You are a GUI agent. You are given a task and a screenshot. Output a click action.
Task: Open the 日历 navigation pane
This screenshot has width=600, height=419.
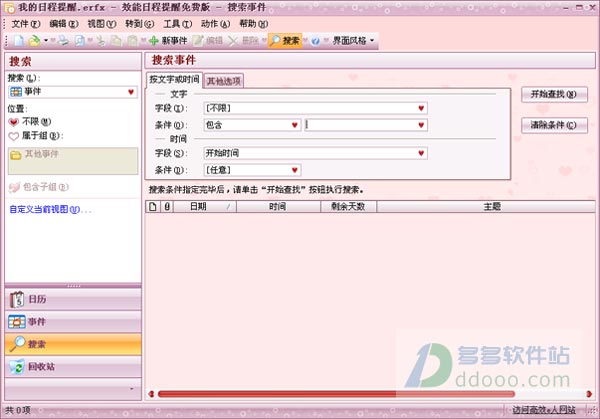(x=73, y=299)
